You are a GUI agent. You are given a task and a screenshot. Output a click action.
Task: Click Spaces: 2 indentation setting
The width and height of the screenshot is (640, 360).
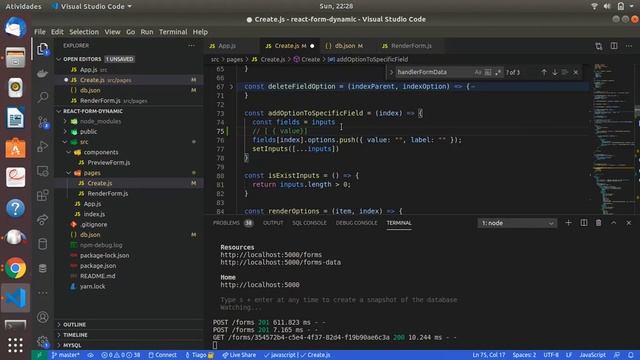click(524, 355)
